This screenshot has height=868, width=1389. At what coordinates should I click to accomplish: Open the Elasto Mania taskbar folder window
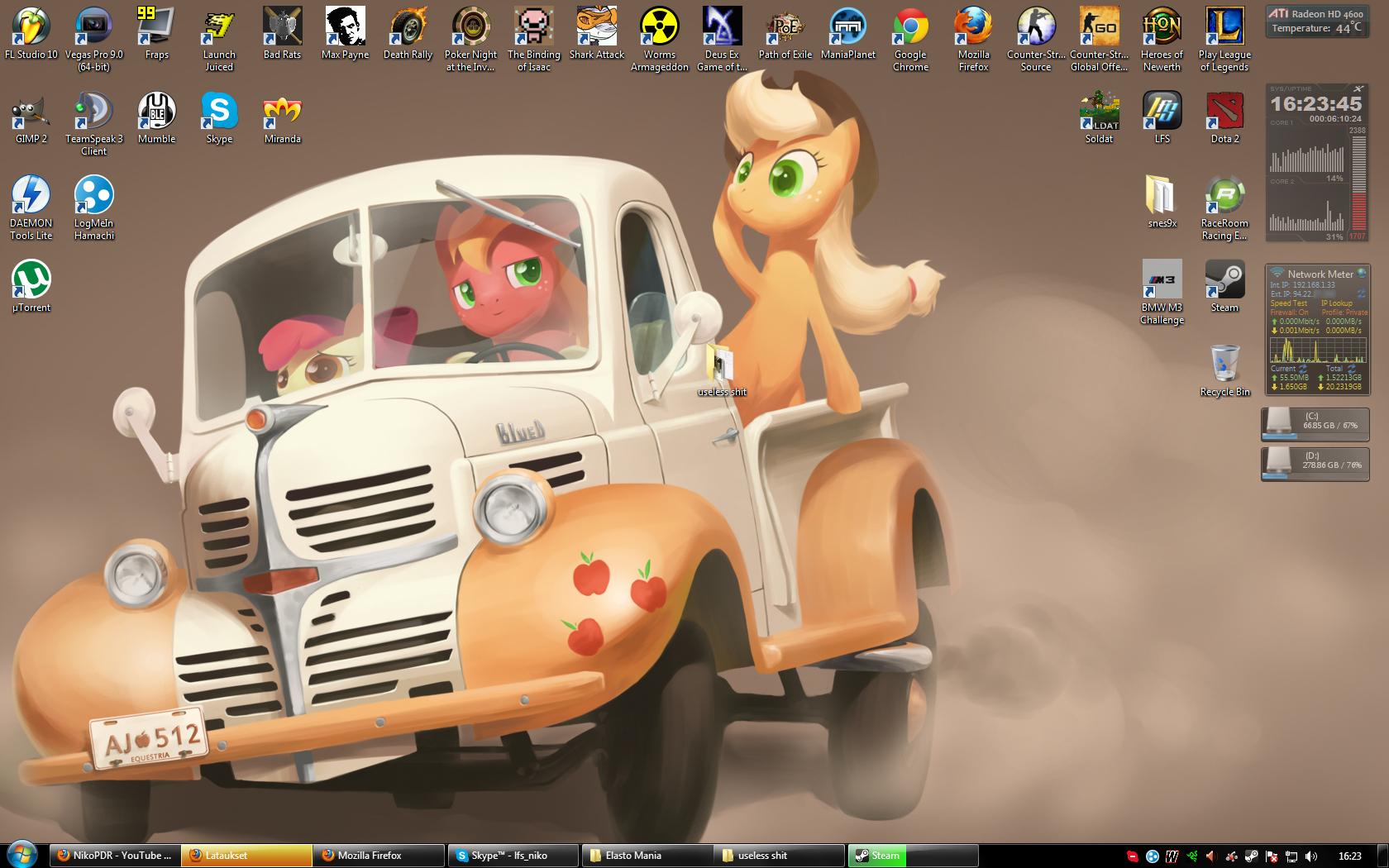coord(647,856)
